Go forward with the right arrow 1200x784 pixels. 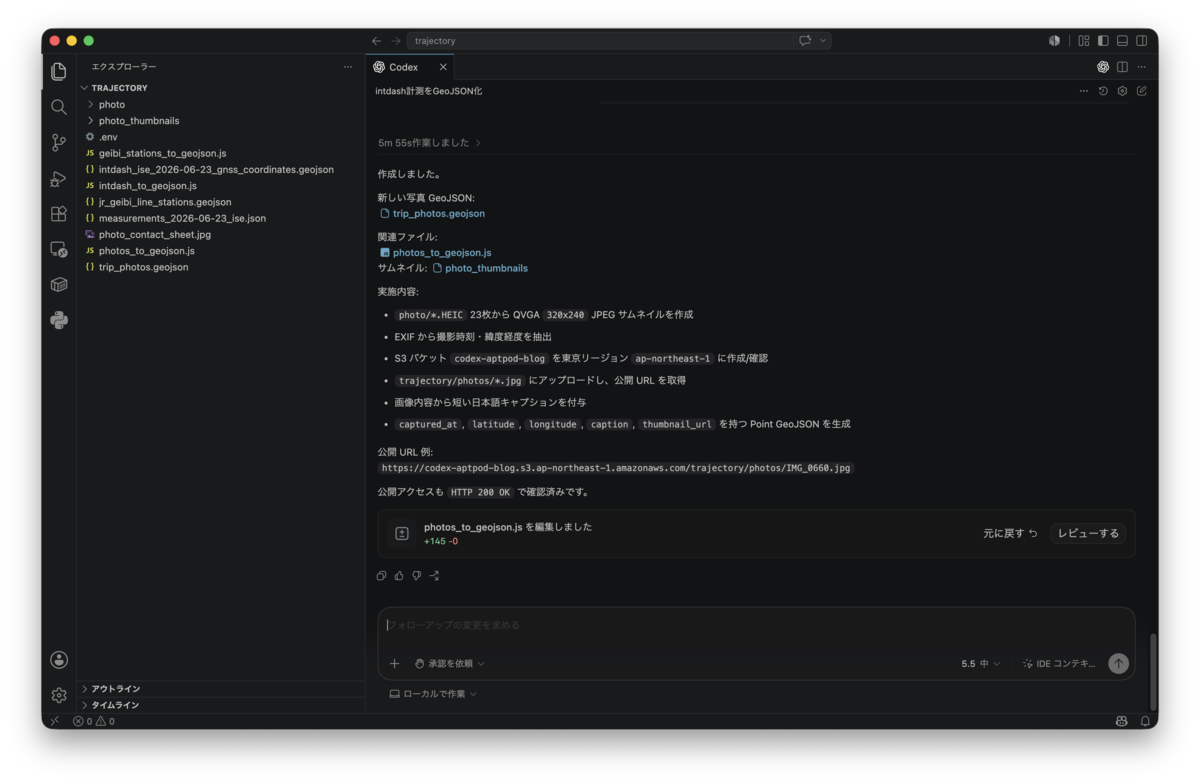tap(396, 41)
